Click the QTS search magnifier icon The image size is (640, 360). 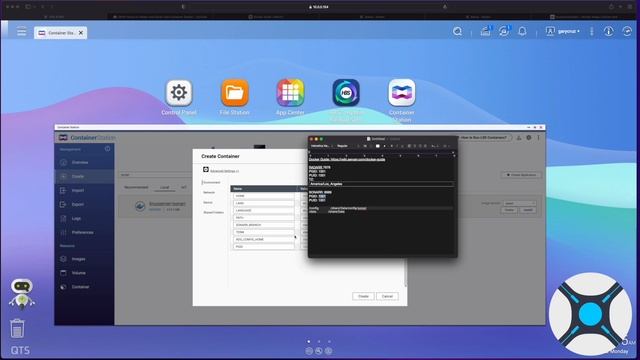(458, 31)
